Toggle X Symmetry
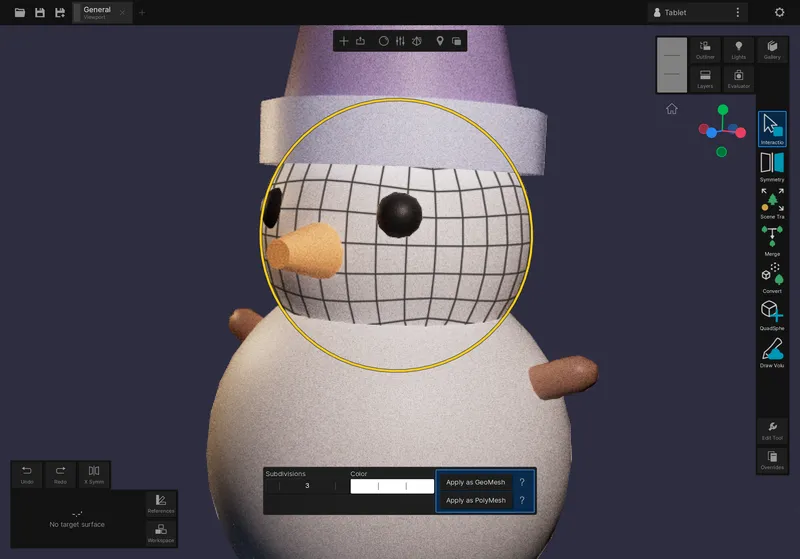 [x=94, y=474]
